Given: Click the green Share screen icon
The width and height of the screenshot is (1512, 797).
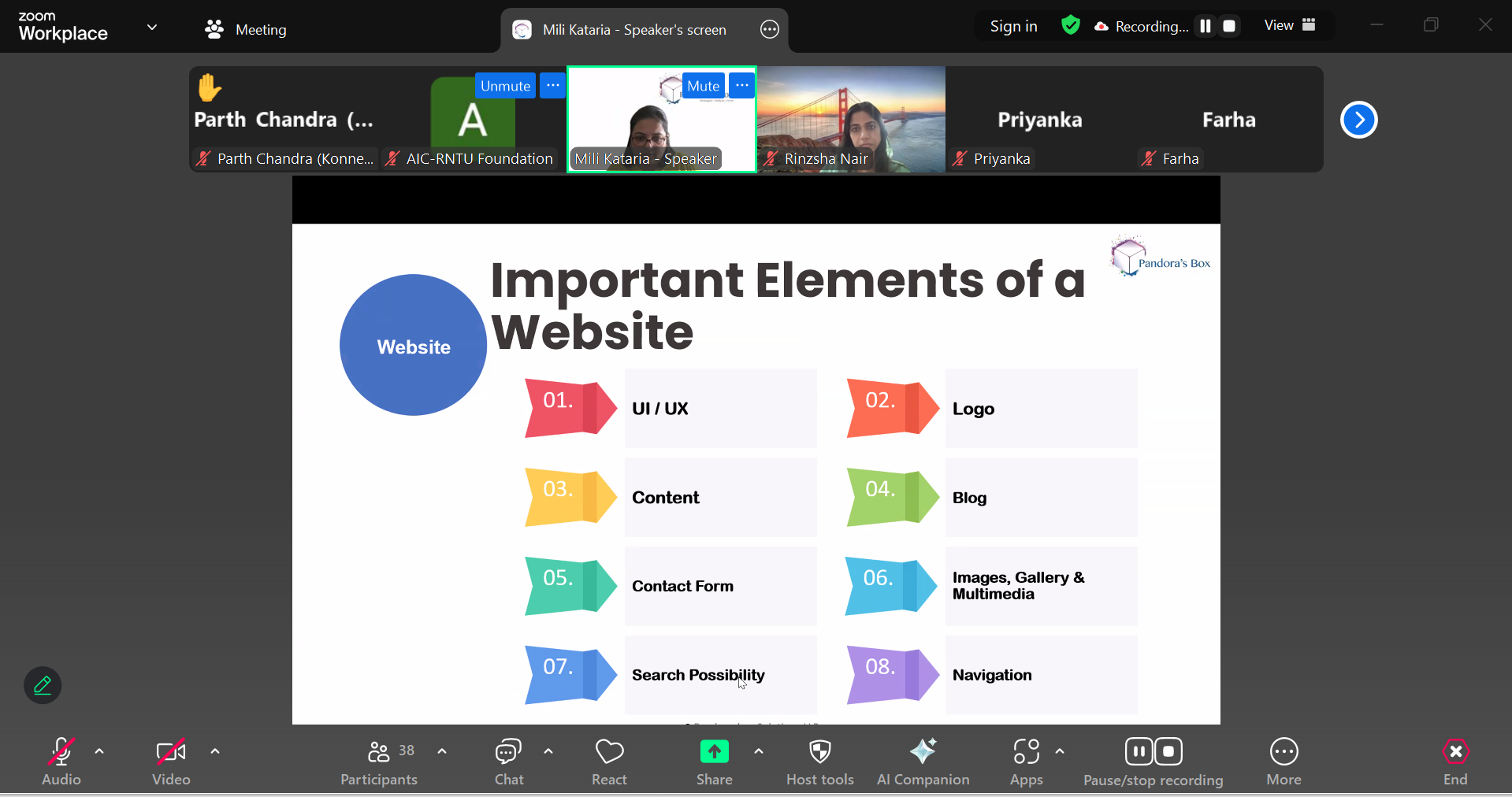Looking at the screenshot, I should (714, 753).
